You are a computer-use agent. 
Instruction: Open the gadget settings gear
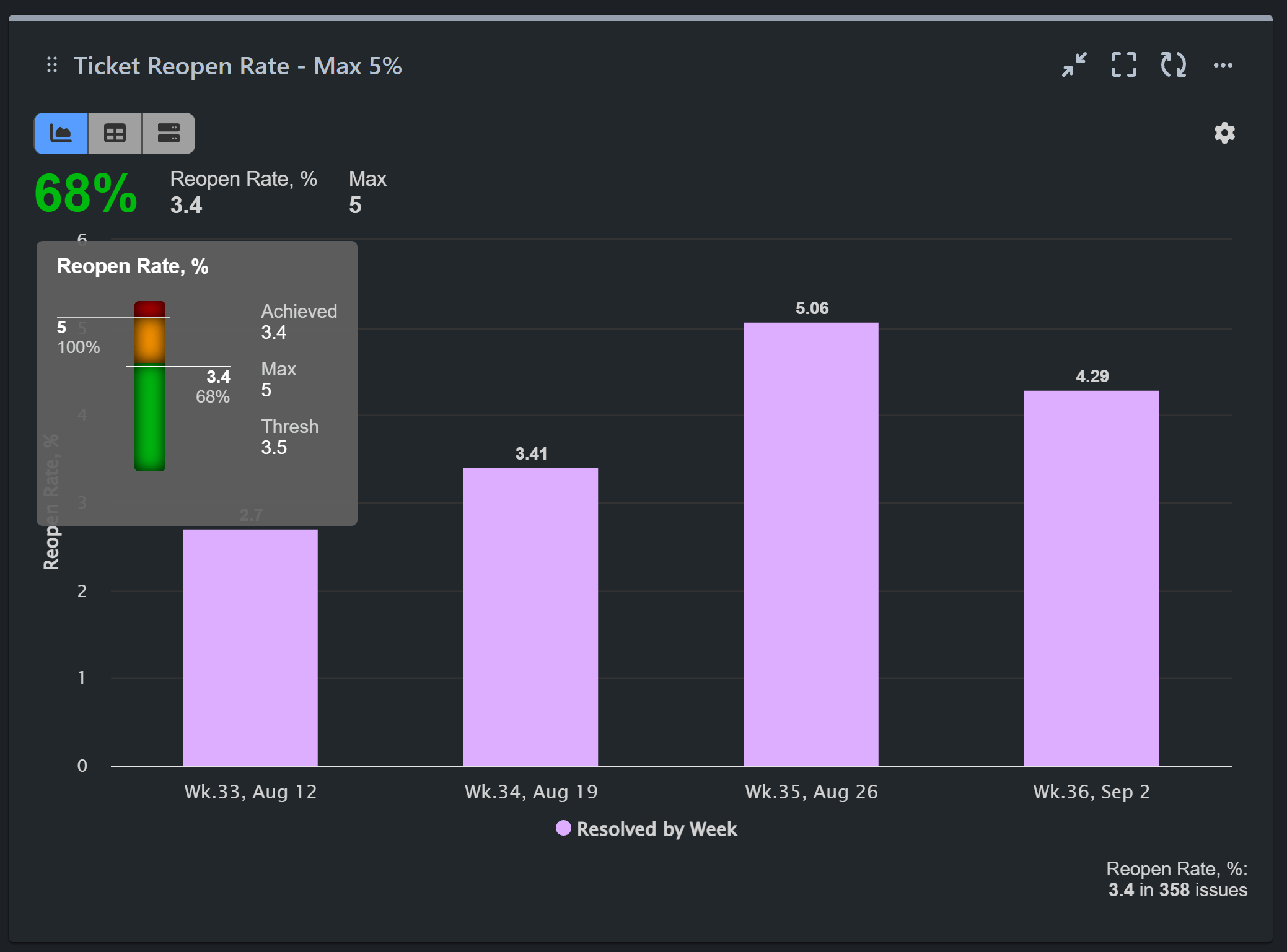tap(1224, 133)
